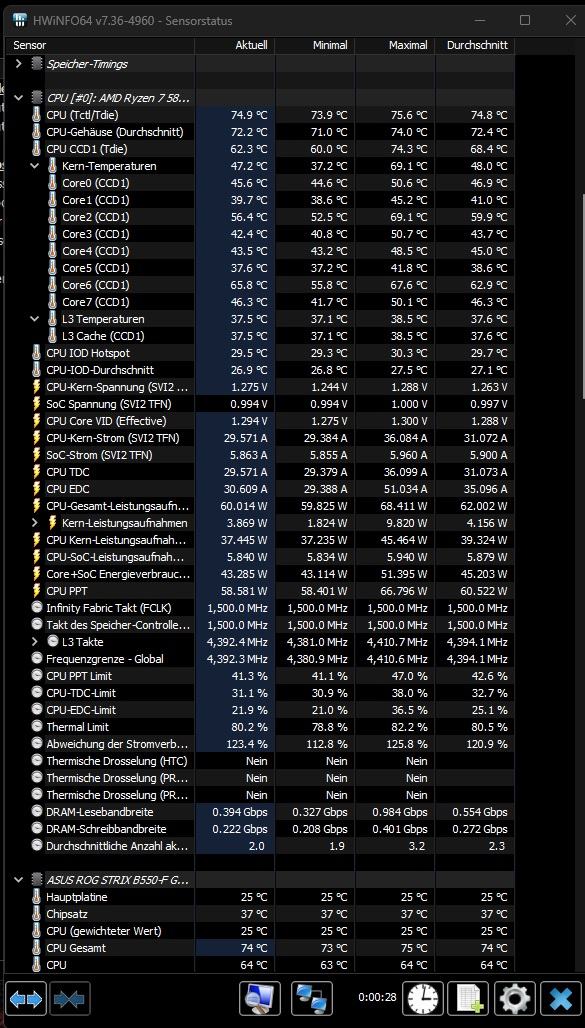This screenshot has height=1028, width=585.
Task: Click the expand columns arrows icon
Action: [26, 998]
